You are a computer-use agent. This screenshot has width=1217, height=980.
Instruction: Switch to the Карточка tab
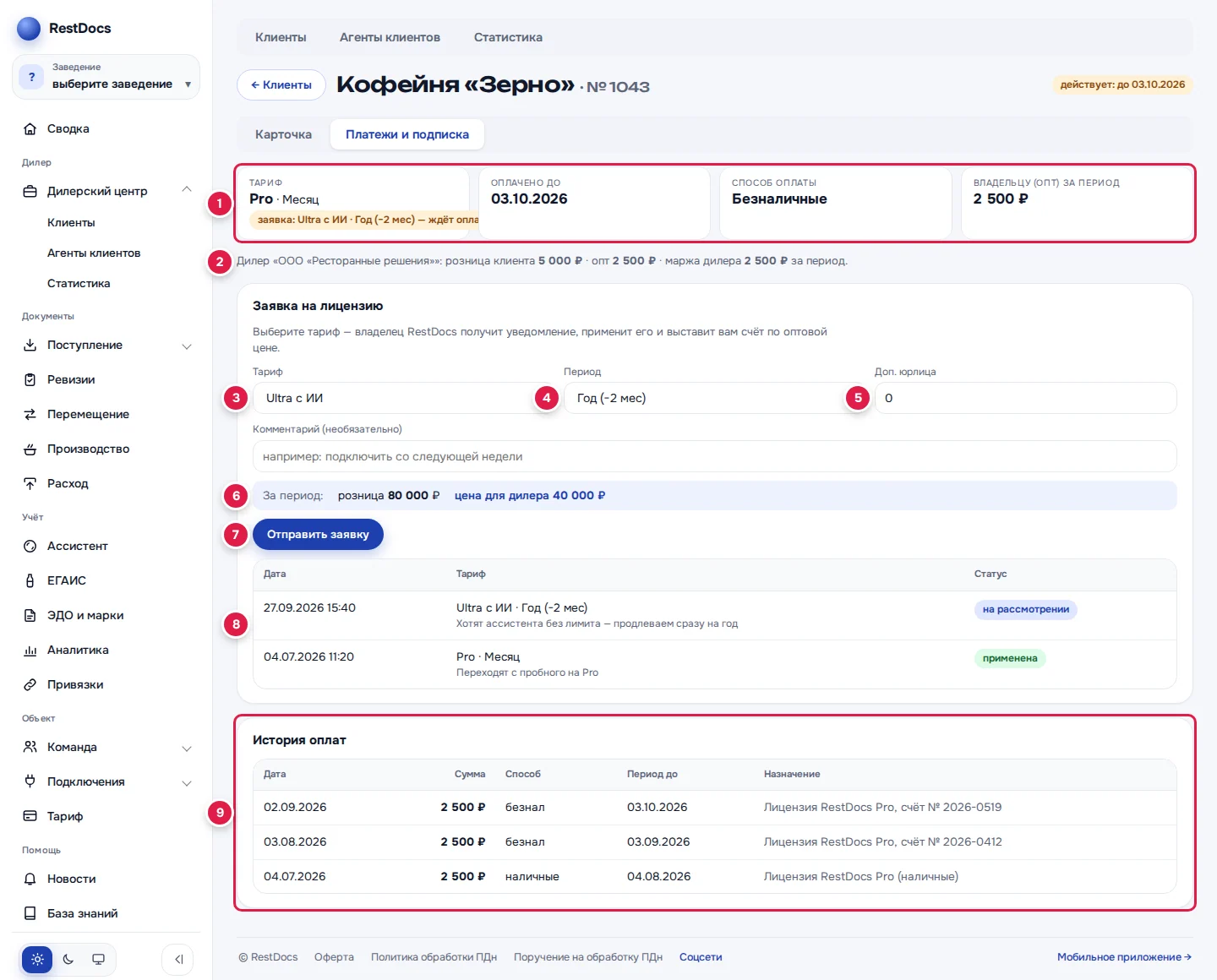click(283, 135)
